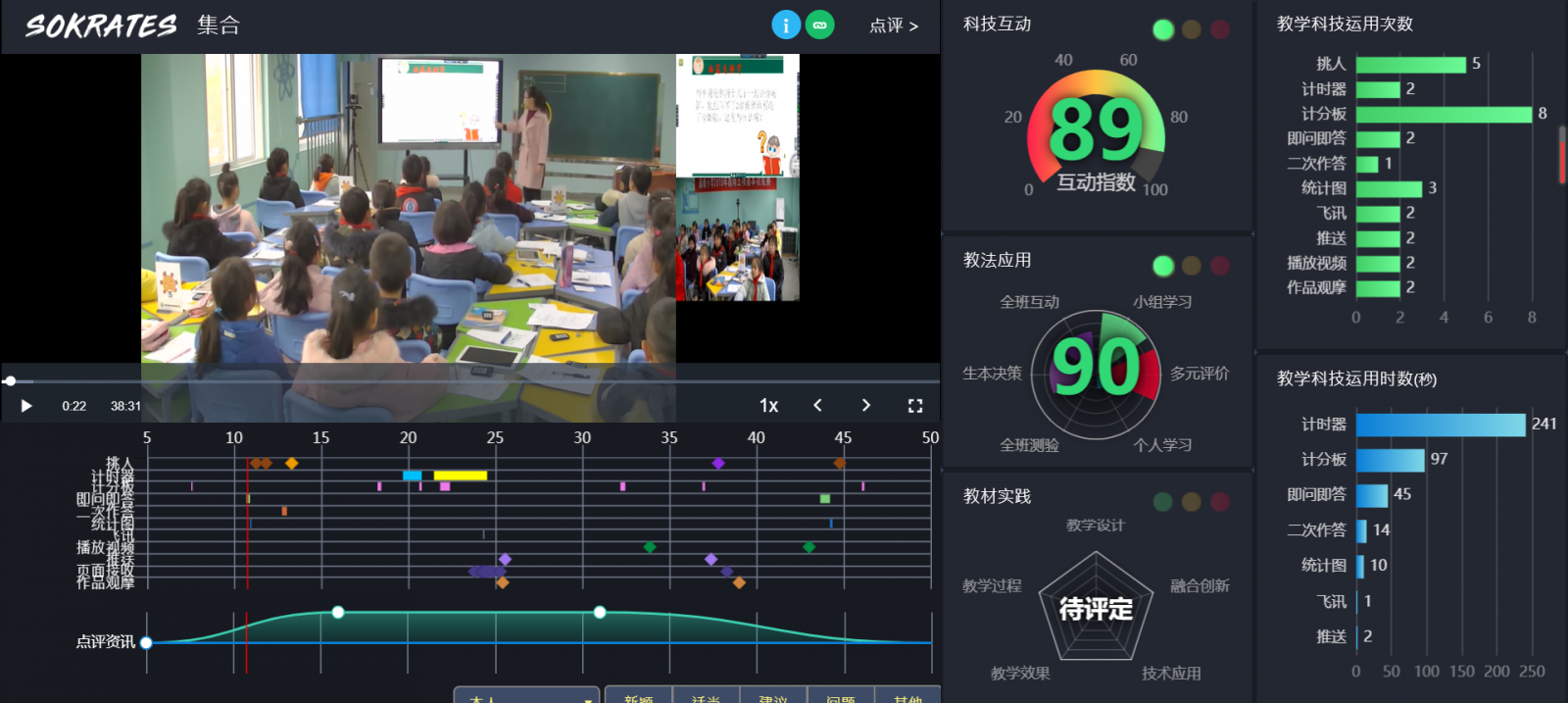1568x703 pixels.
Task: Open the 本人 dropdown at bottom
Action: coord(526,695)
